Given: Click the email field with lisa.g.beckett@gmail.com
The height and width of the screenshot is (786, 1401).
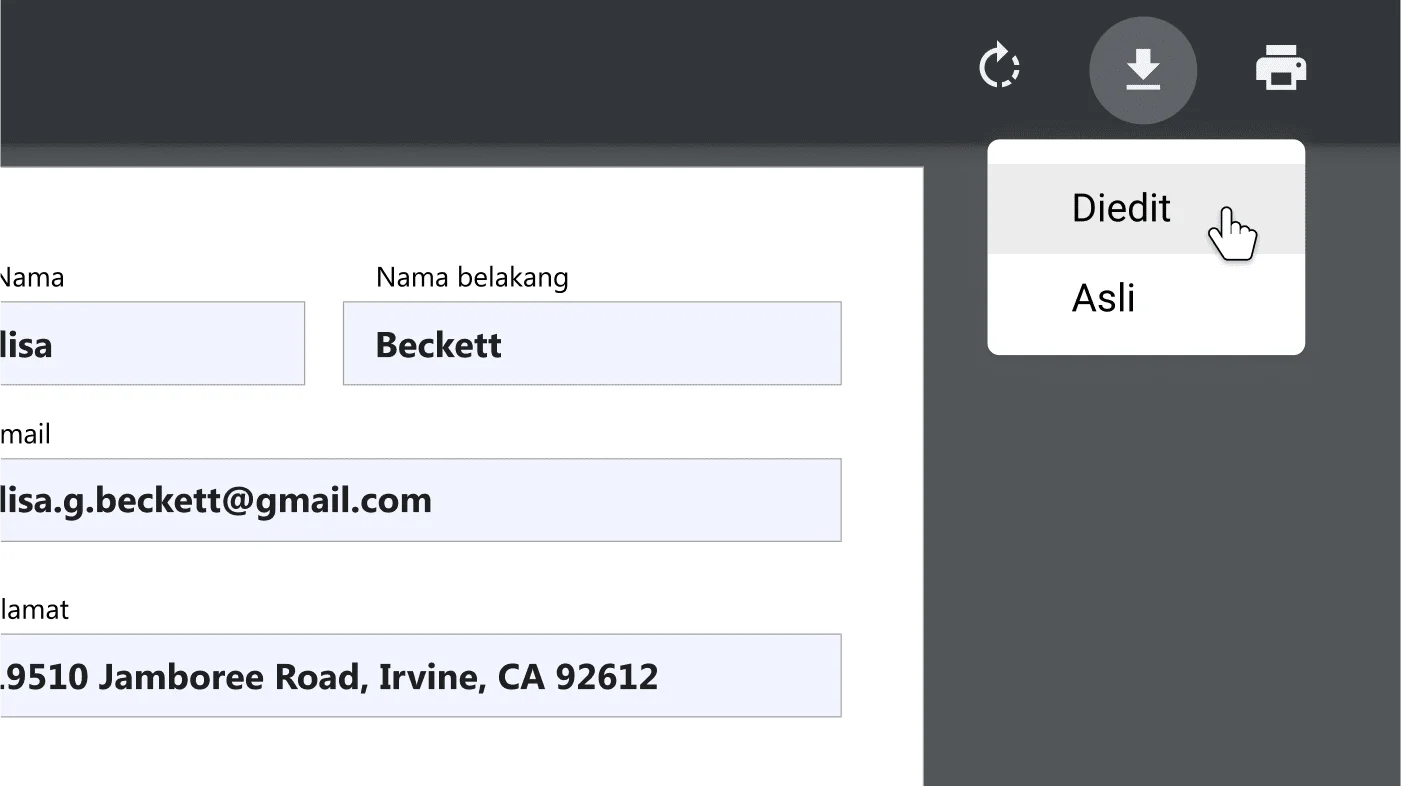Looking at the screenshot, I should 420,500.
